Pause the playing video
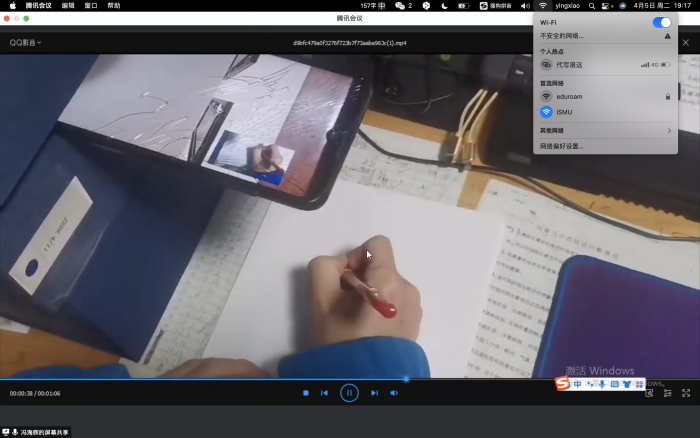The height and width of the screenshot is (438, 700). [349, 393]
